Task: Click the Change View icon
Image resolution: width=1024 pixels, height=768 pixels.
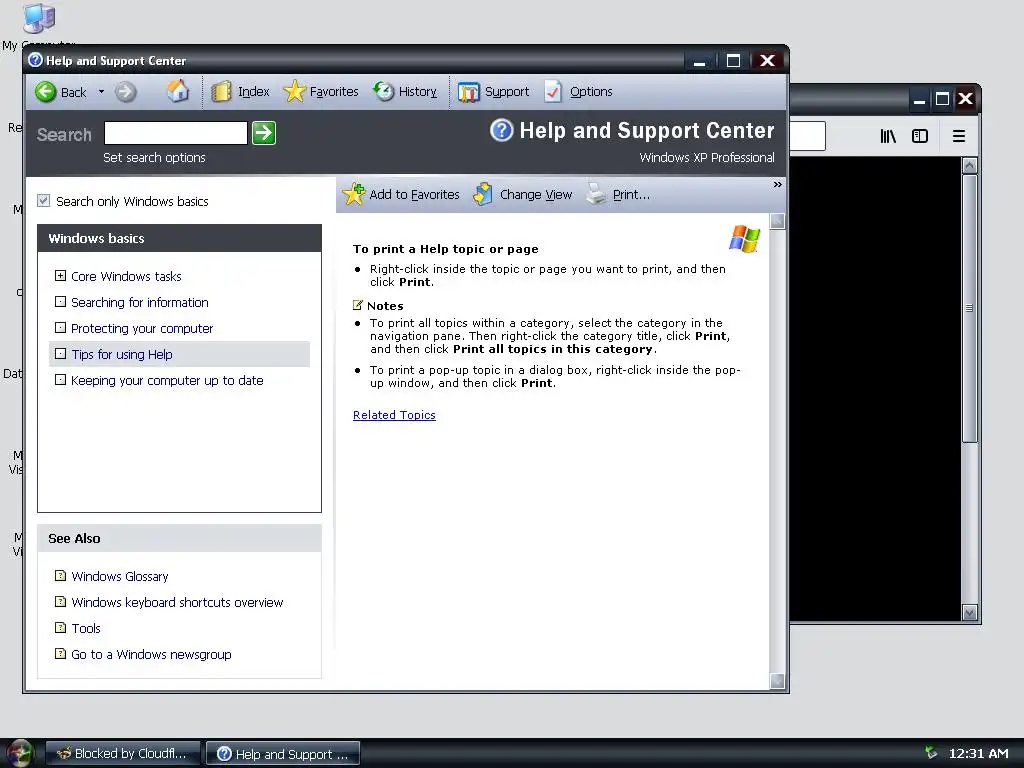Action: 483,194
